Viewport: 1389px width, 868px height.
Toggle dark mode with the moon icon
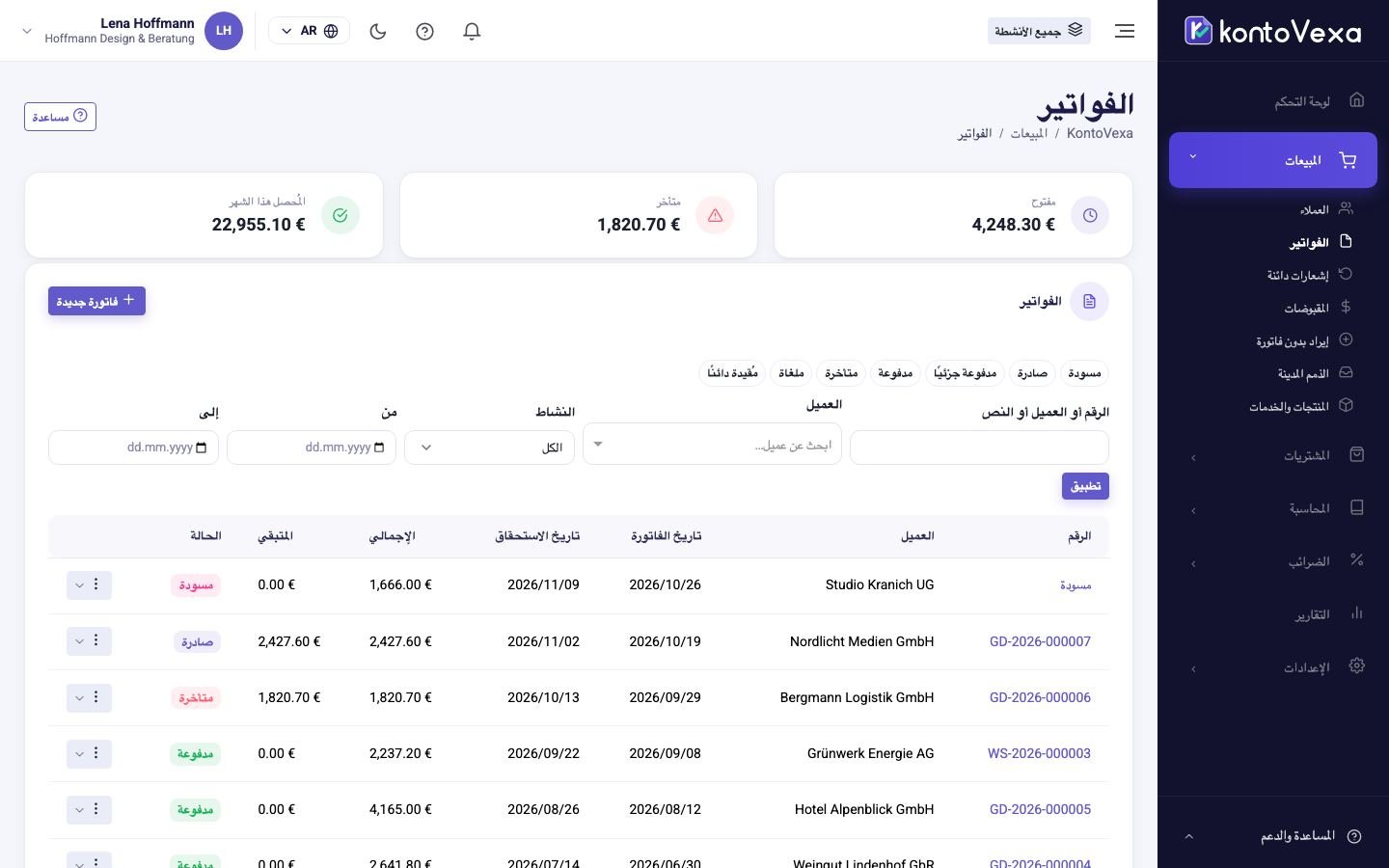[378, 31]
